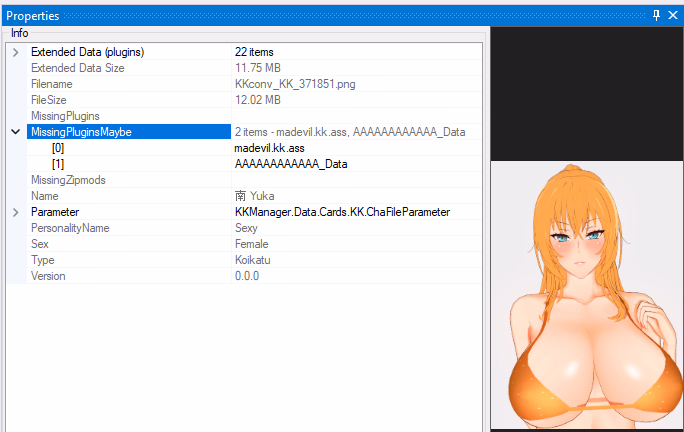Close the Properties panel
Viewport: 684px width, 432px height.
coord(673,15)
